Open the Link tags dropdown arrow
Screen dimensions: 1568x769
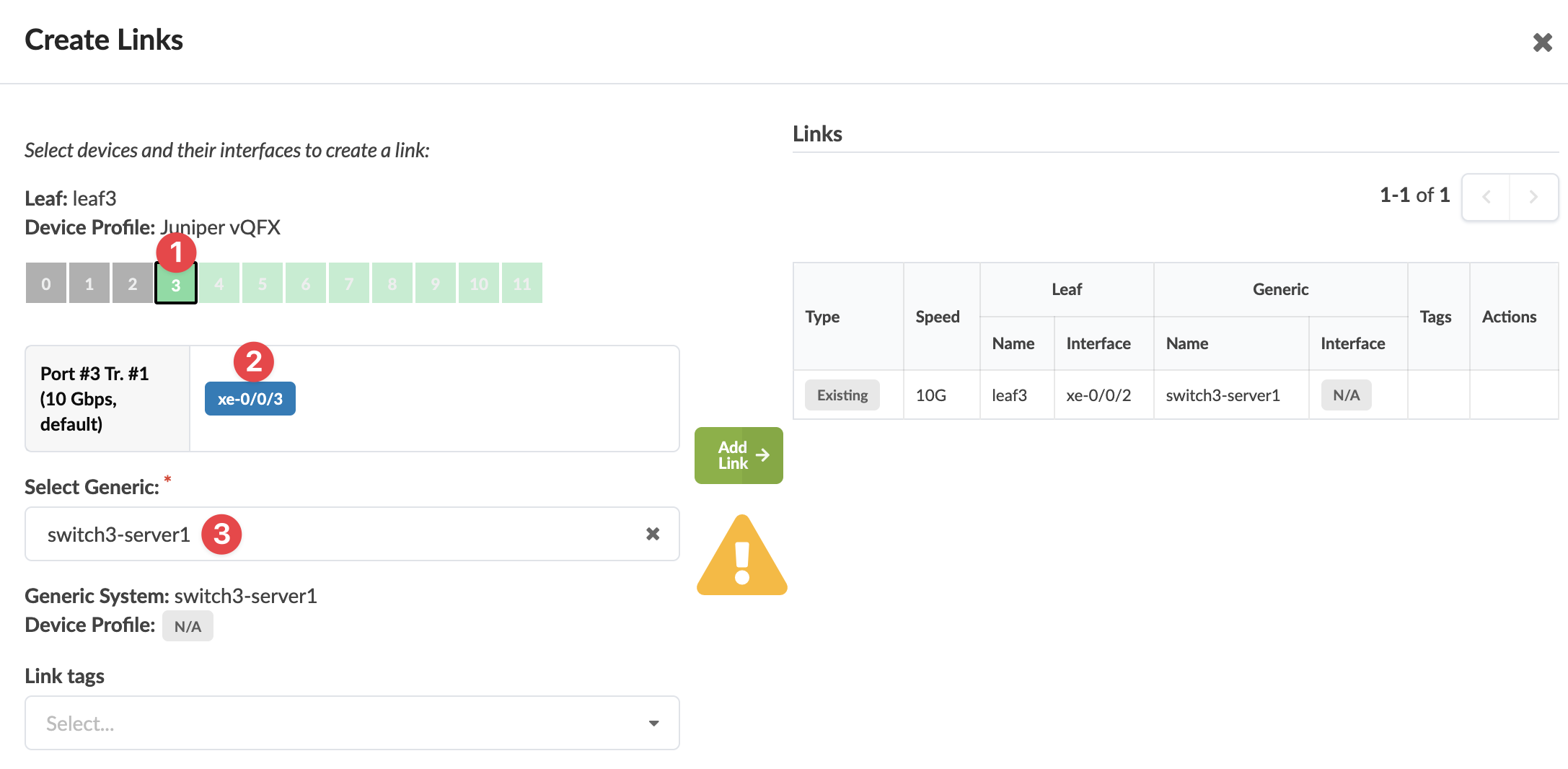click(653, 723)
